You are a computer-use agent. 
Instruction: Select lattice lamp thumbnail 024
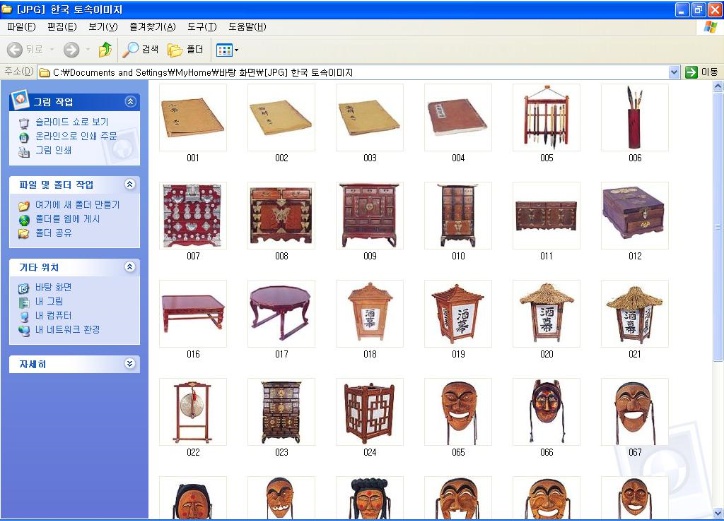coord(369,412)
